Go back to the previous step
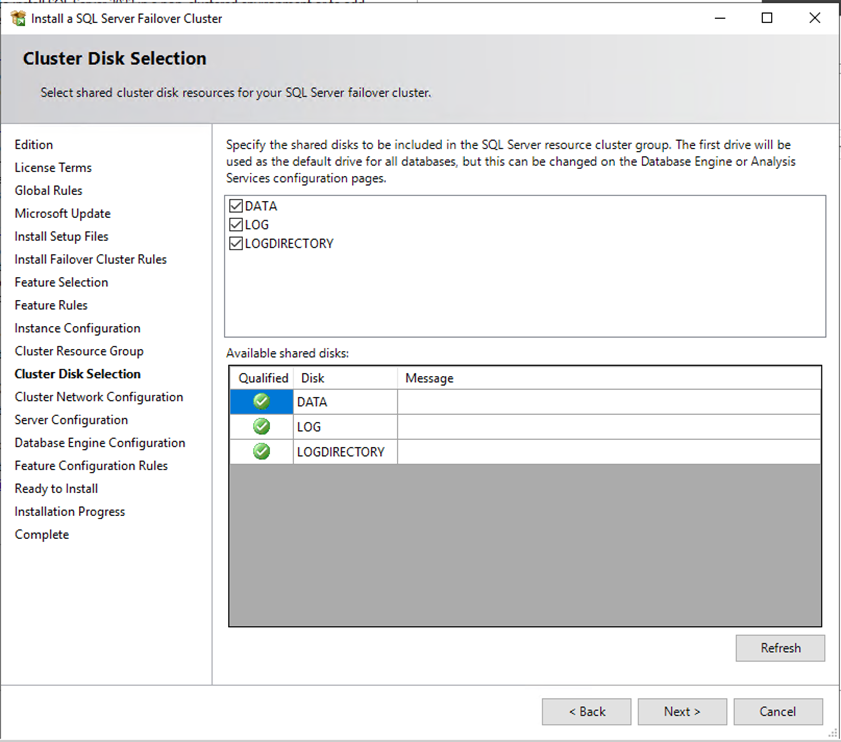The height and width of the screenshot is (742, 841). coord(587,712)
